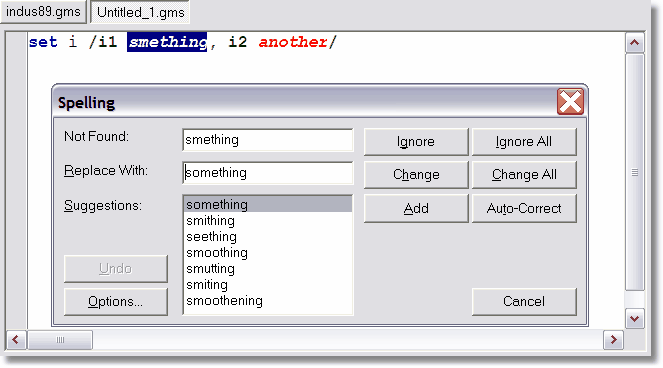Click the Auto-Correct button
Screen dimensions: 663x368
click(x=524, y=209)
